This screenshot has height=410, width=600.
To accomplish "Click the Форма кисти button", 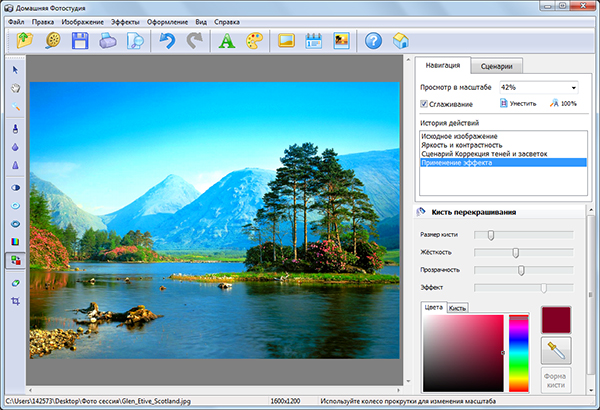I will [x=555, y=379].
